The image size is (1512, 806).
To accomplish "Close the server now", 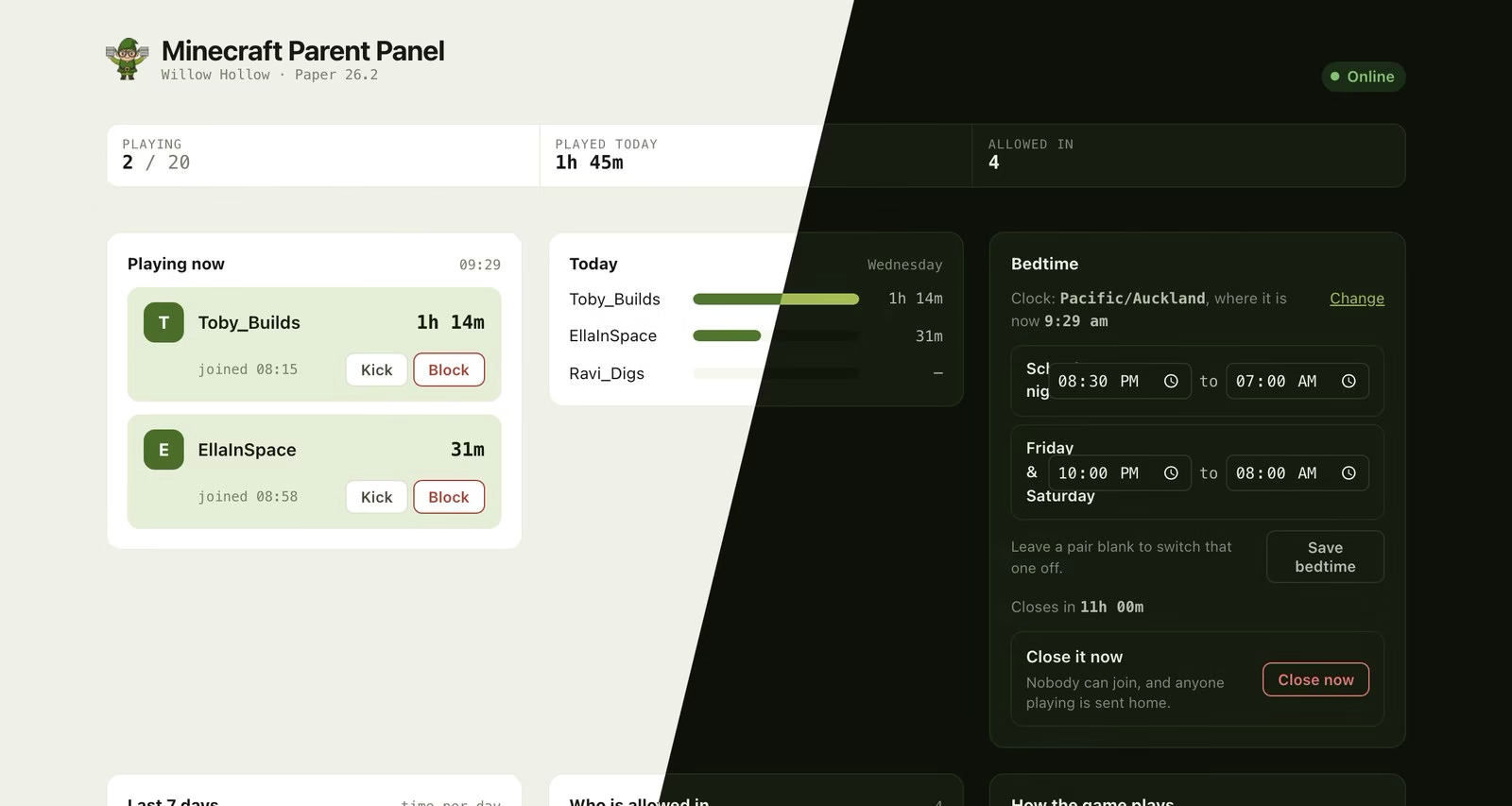I will tap(1315, 679).
